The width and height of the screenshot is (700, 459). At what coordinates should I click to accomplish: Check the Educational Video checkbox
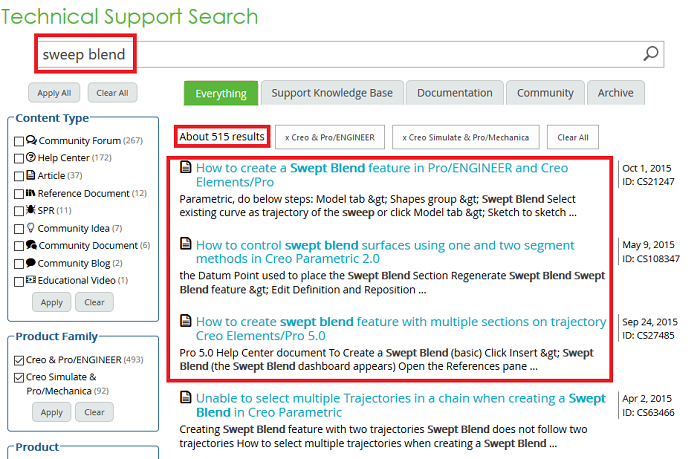click(x=19, y=282)
